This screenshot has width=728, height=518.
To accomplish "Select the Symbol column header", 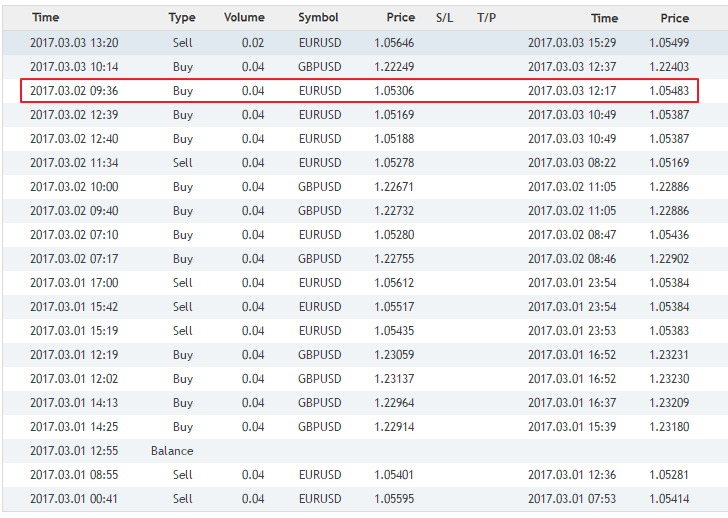I will (318, 18).
